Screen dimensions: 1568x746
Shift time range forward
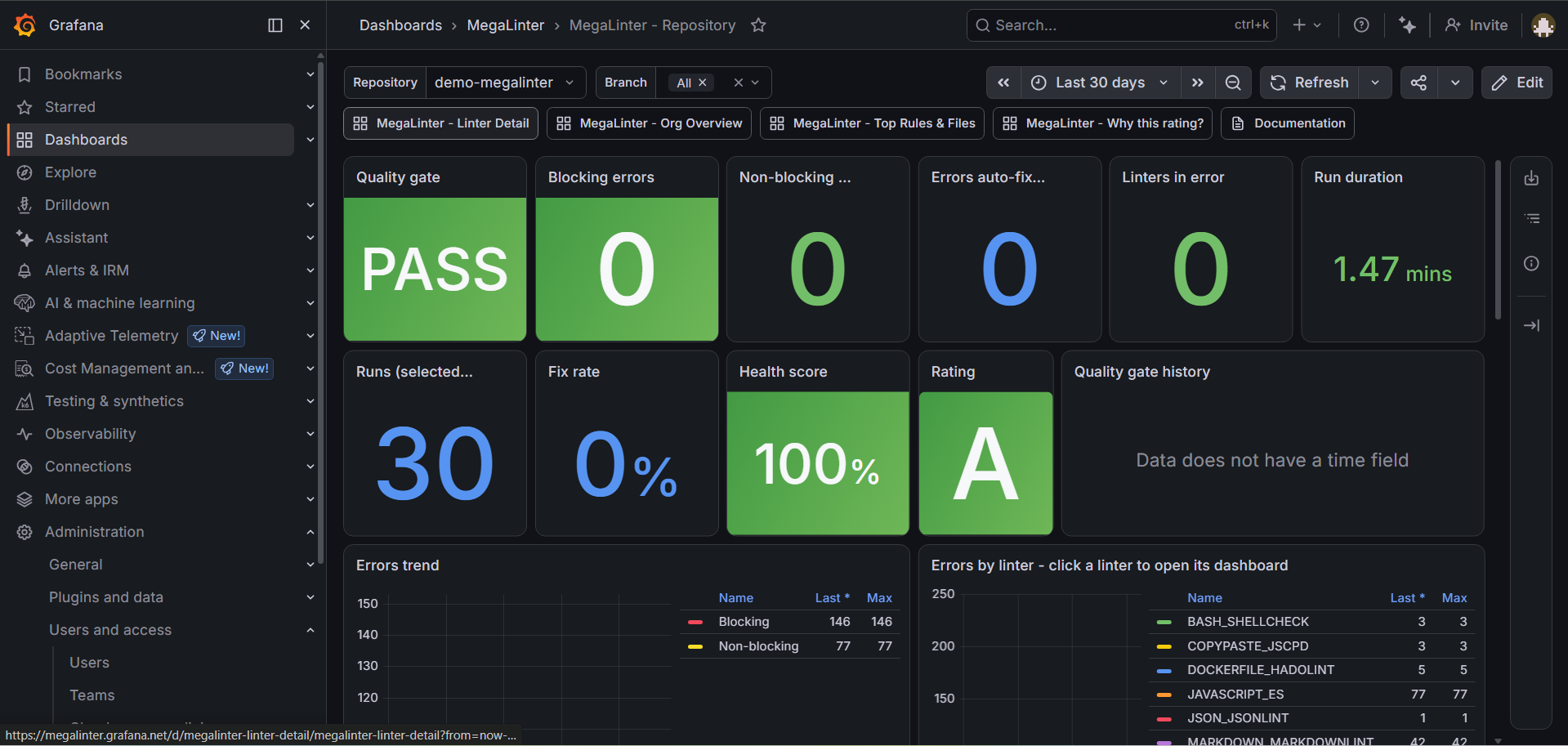click(x=1197, y=83)
